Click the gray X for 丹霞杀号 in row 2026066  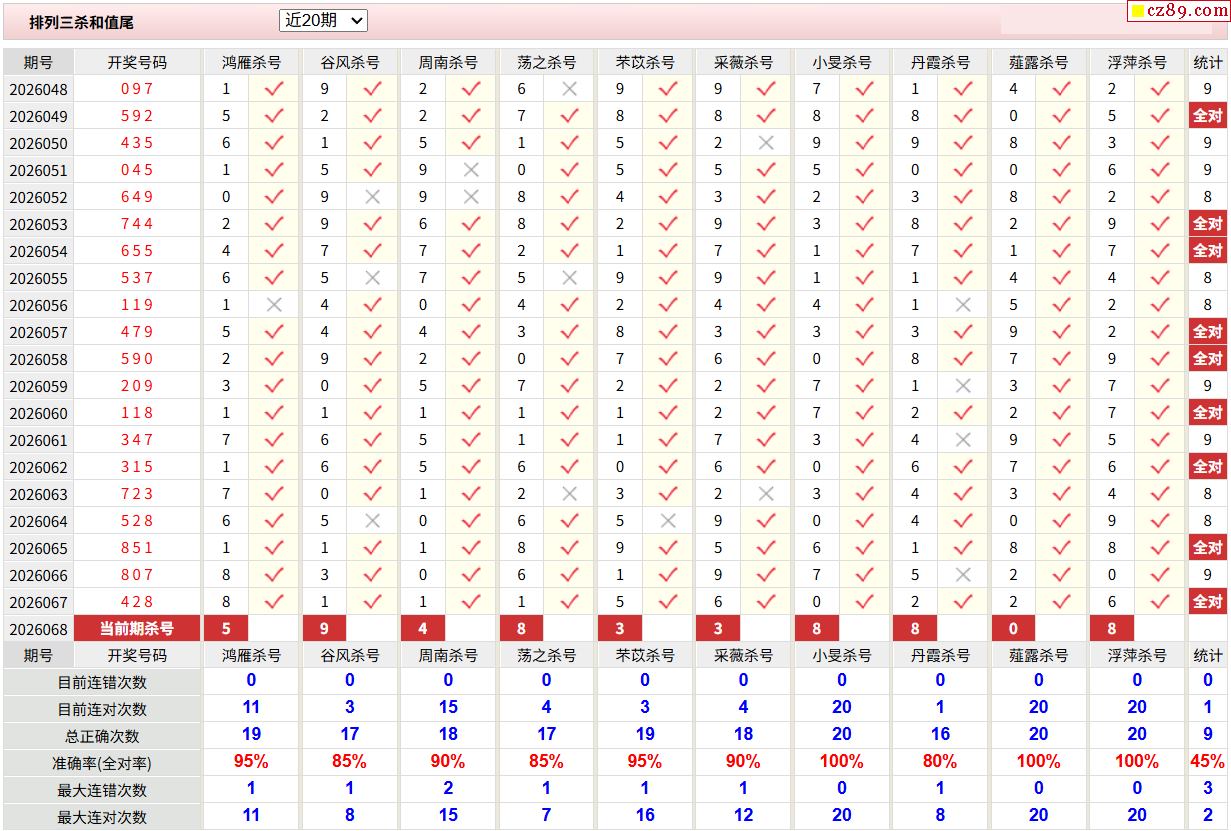tap(963, 575)
